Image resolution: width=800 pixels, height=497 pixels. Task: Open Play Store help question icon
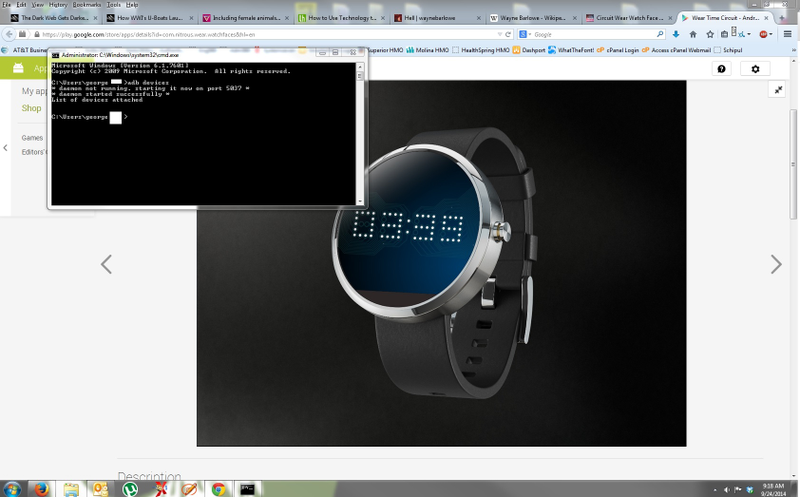(x=721, y=69)
